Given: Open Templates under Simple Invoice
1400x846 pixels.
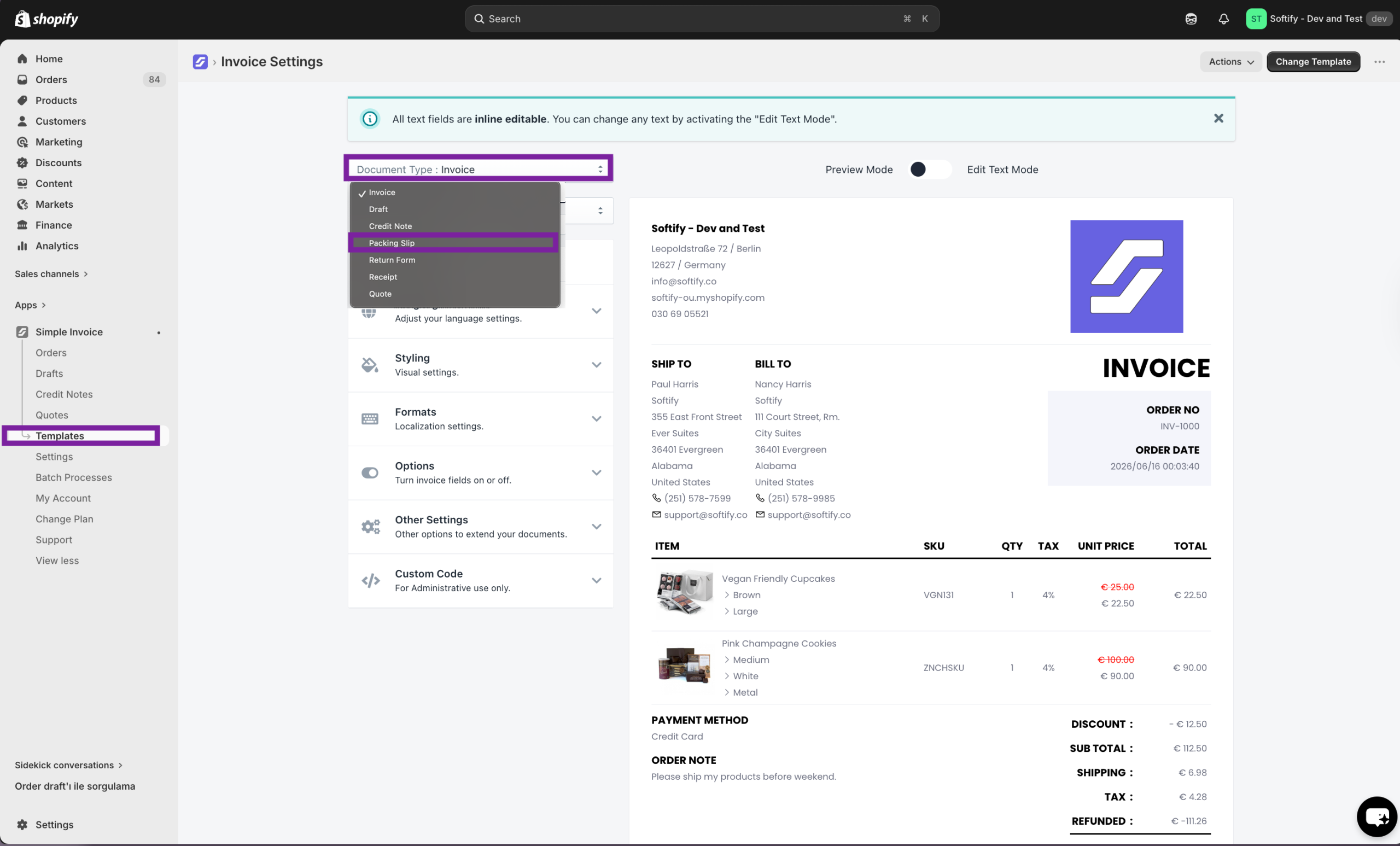Looking at the screenshot, I should click(x=60, y=436).
